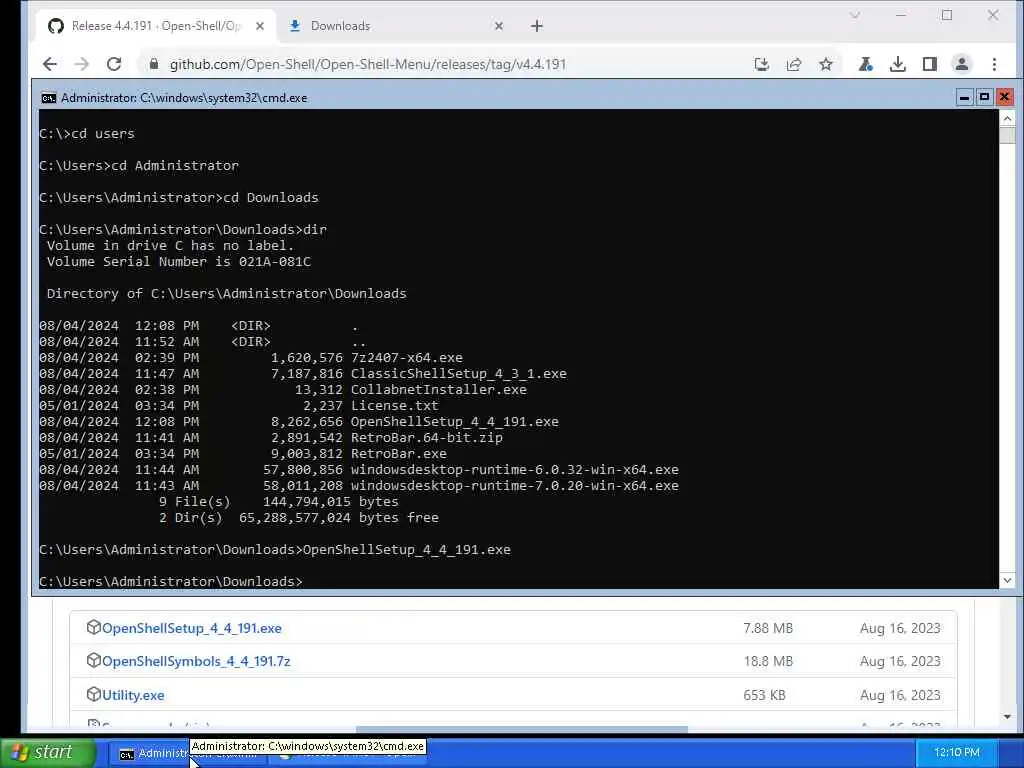
Task: Open Chrome downloads toolbar icon
Action: 898,64
